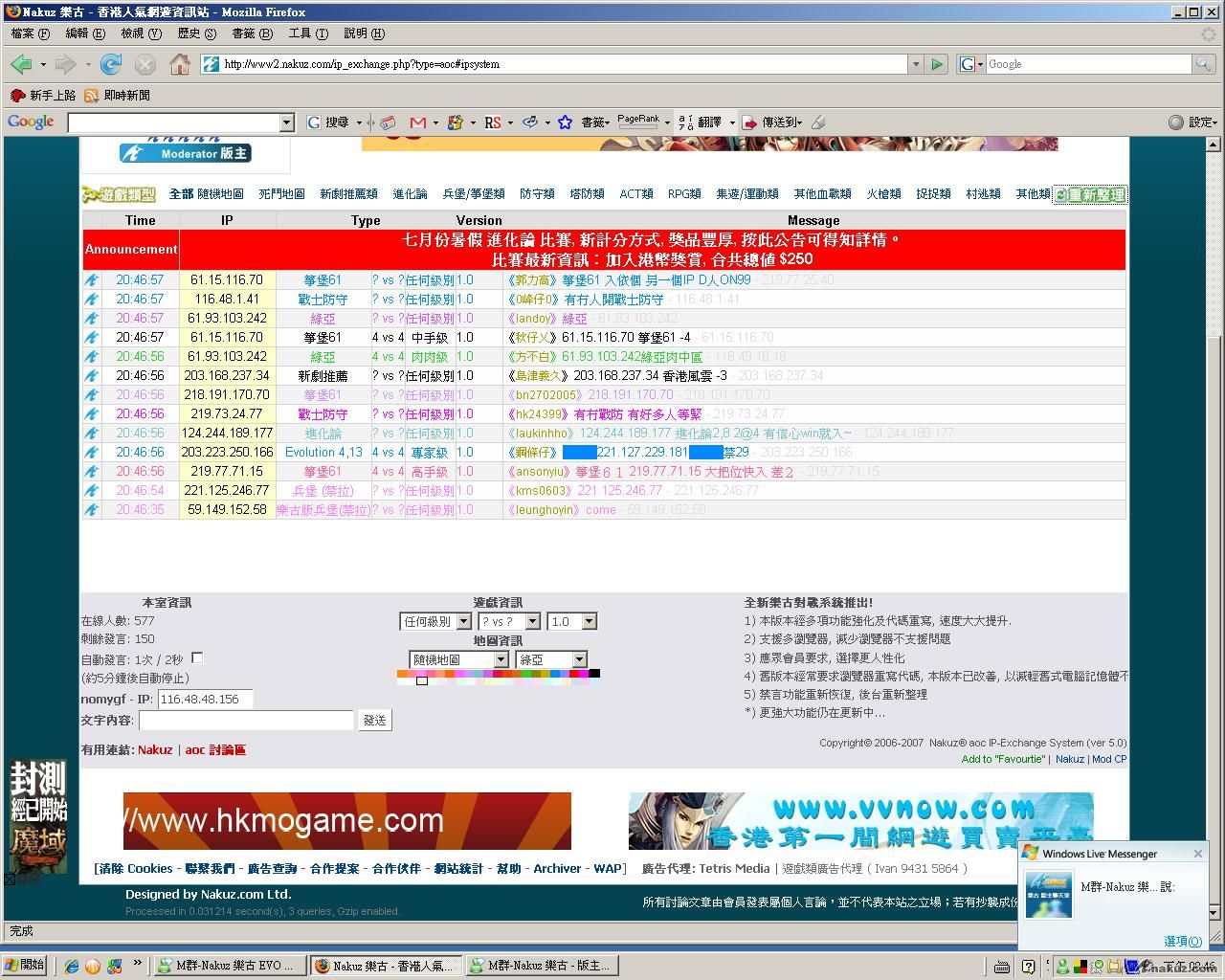Open the 書籤 (B) menu
The image size is (1225, 980).
coord(252,33)
